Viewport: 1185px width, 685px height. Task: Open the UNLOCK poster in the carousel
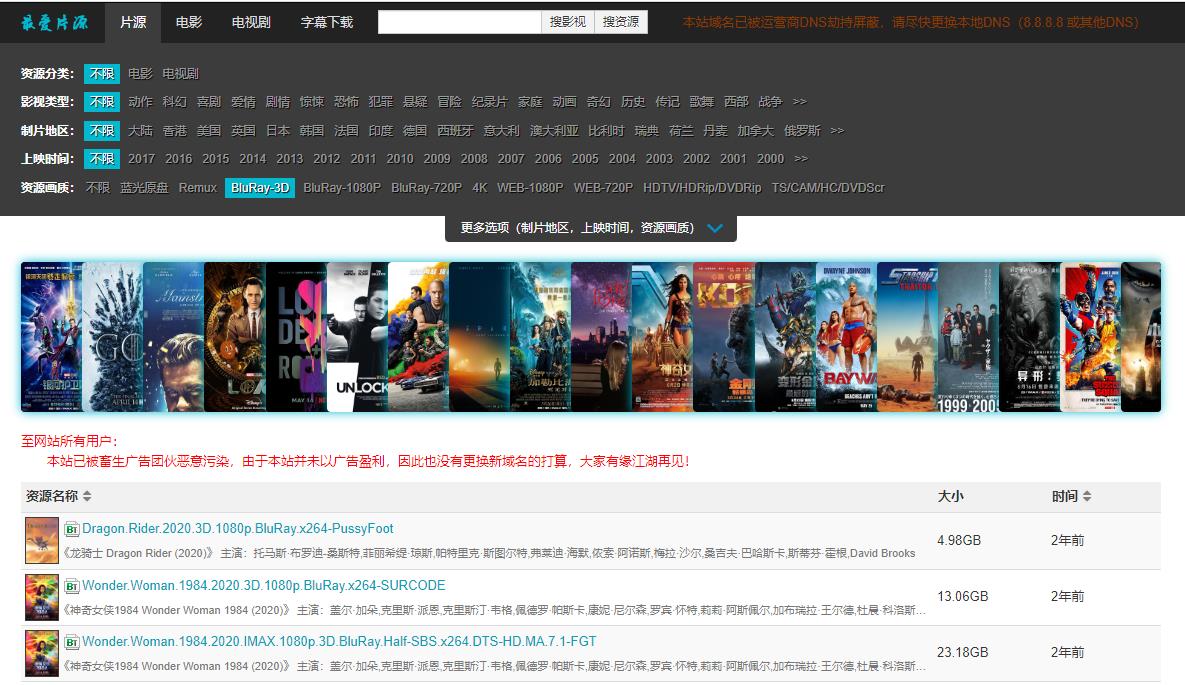[357, 337]
